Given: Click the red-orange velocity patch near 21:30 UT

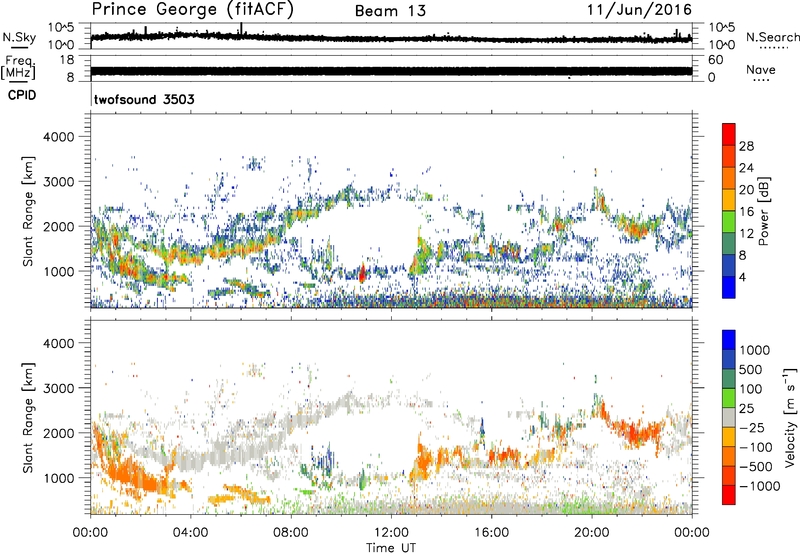Looking at the screenshot, I should [x=635, y=431].
